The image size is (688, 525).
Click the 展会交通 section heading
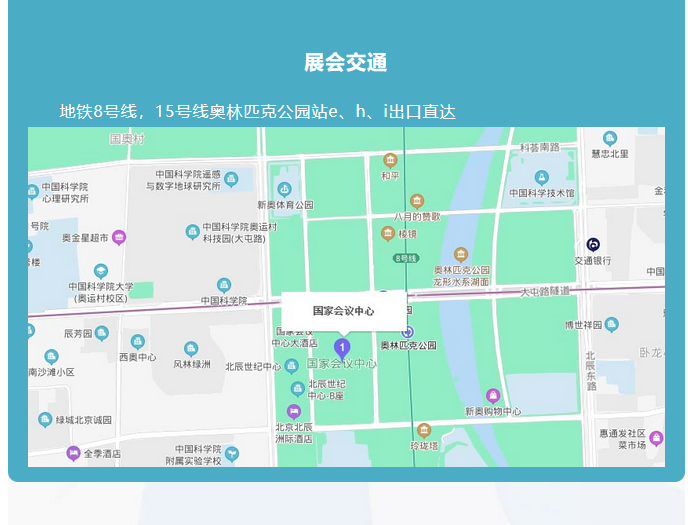click(x=345, y=63)
